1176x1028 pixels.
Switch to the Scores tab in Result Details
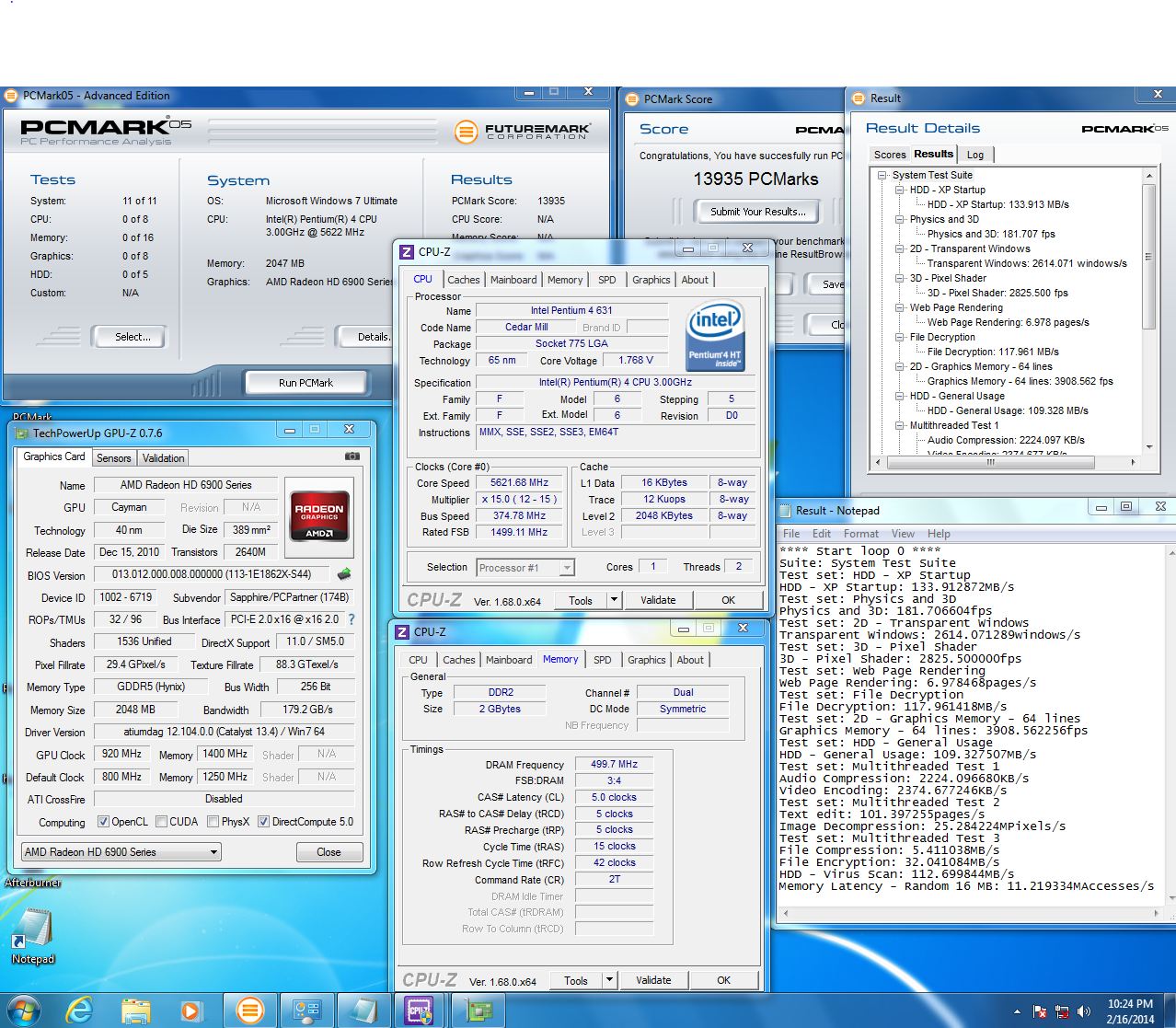[x=890, y=155]
